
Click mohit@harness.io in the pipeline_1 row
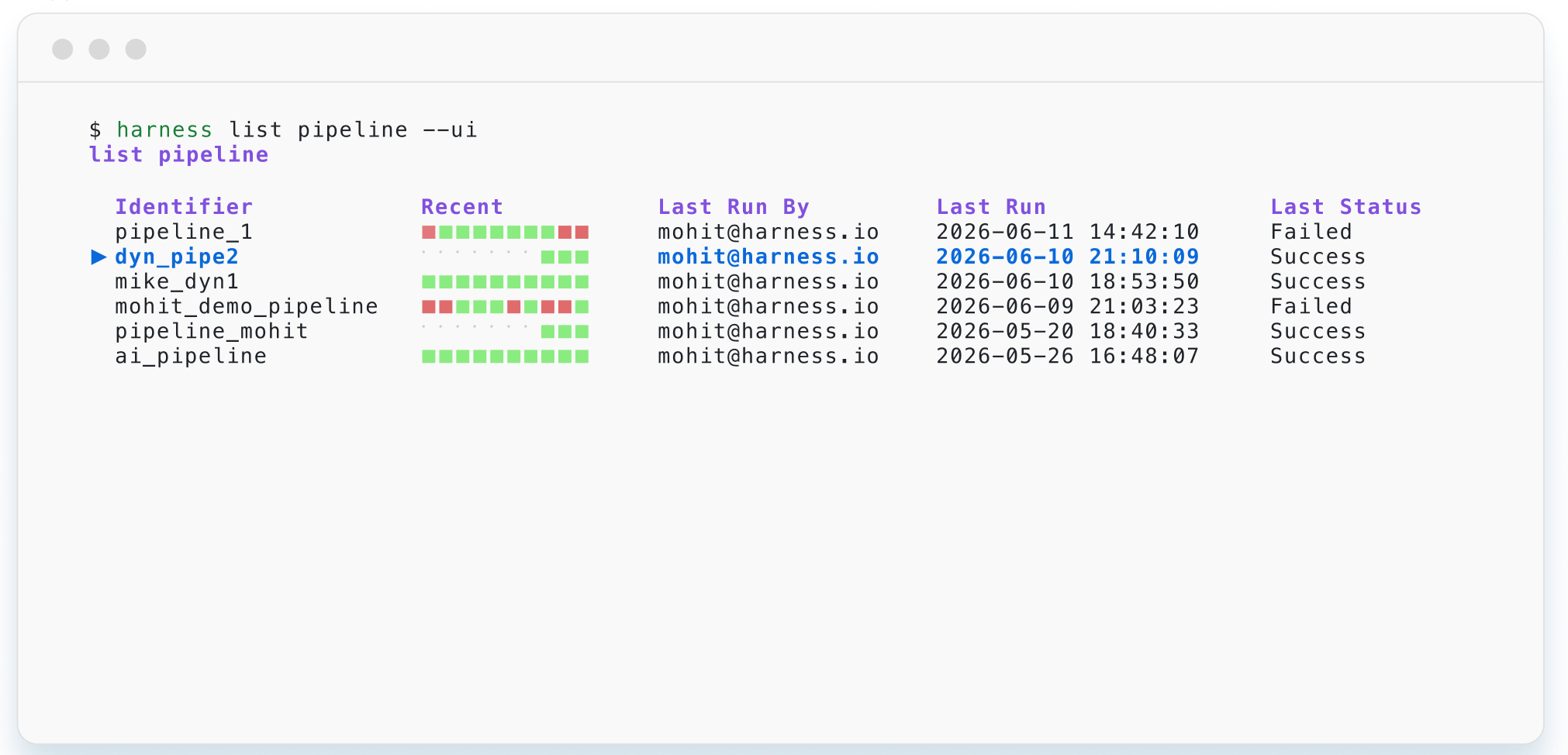click(x=768, y=232)
